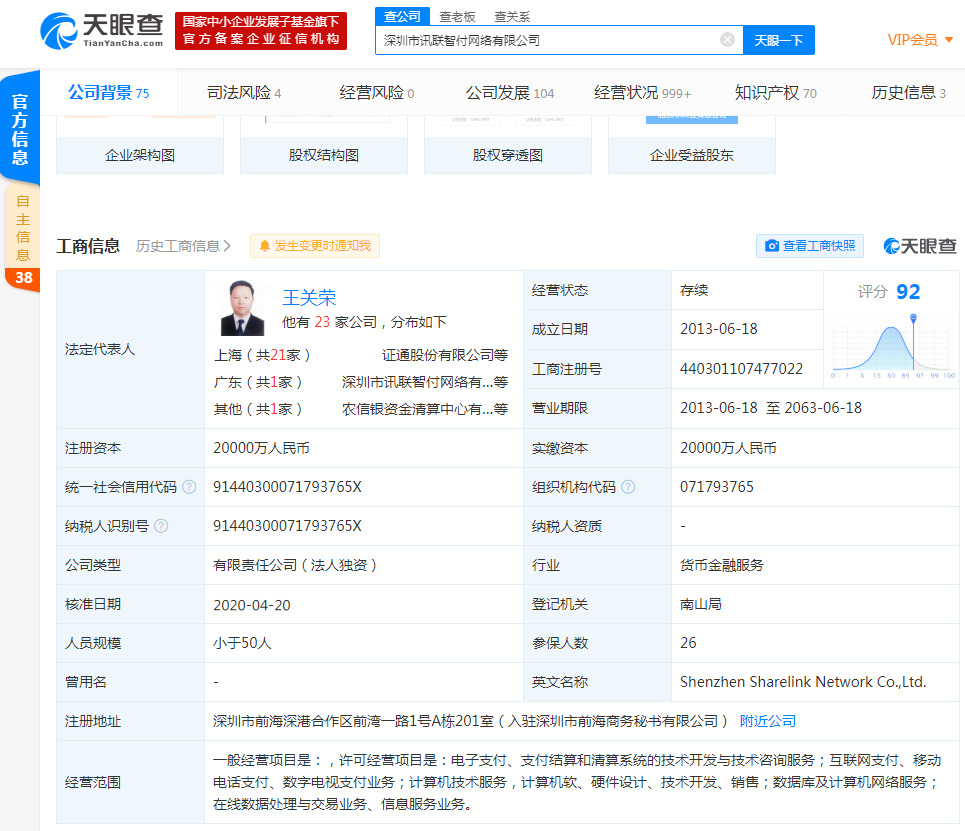Viewport: 965px width, 831px height.
Task: Open the 司法风险 tab
Action: point(244,93)
